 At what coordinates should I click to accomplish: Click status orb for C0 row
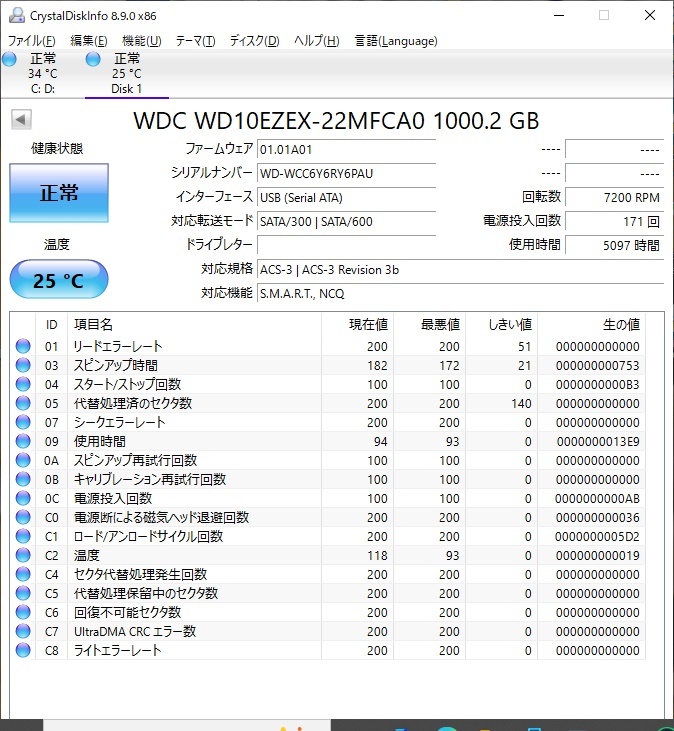(x=23, y=517)
